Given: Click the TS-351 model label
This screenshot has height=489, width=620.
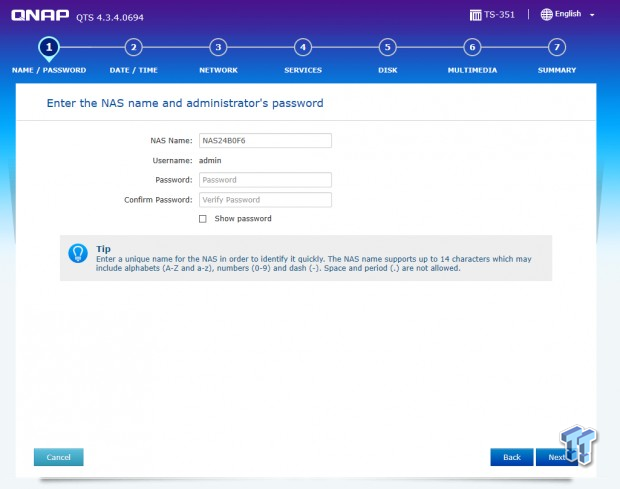Looking at the screenshot, I should tap(499, 15).
